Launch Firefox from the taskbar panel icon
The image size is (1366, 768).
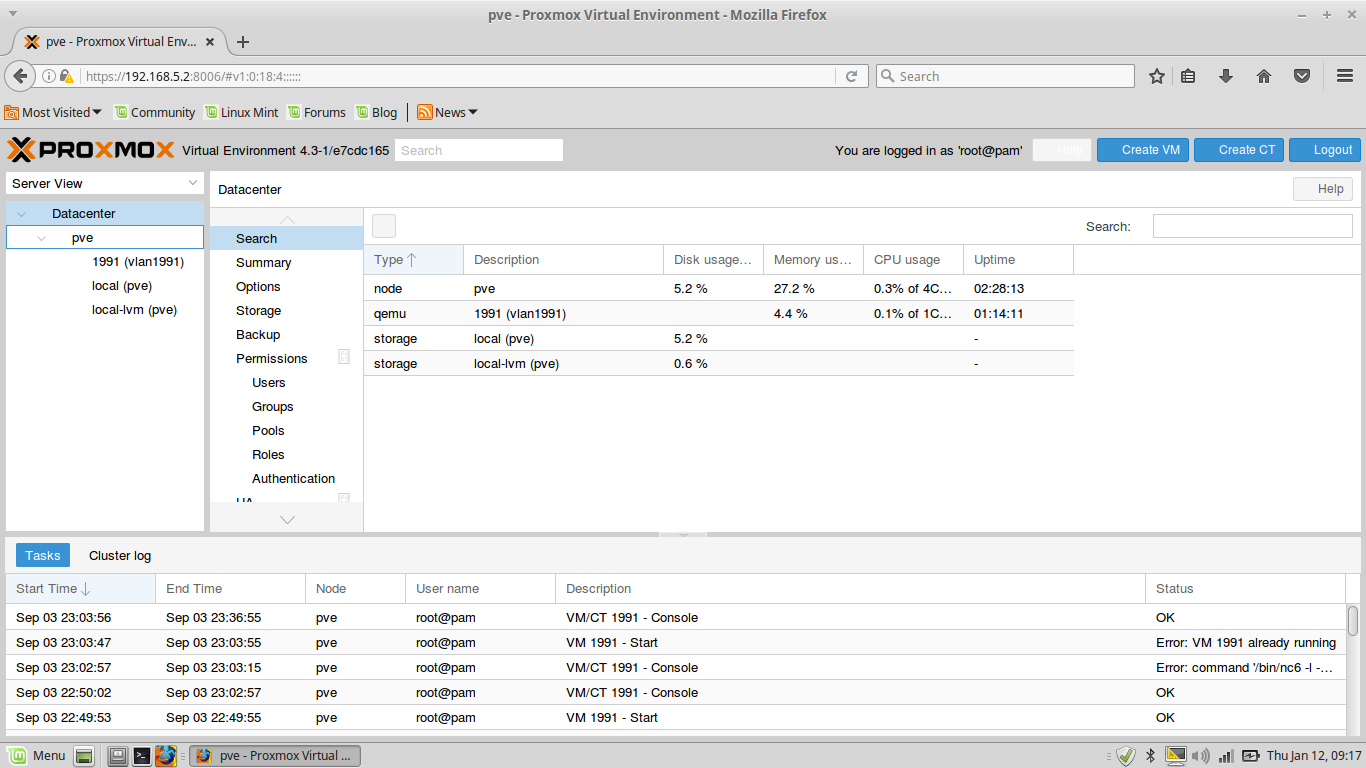[166, 756]
